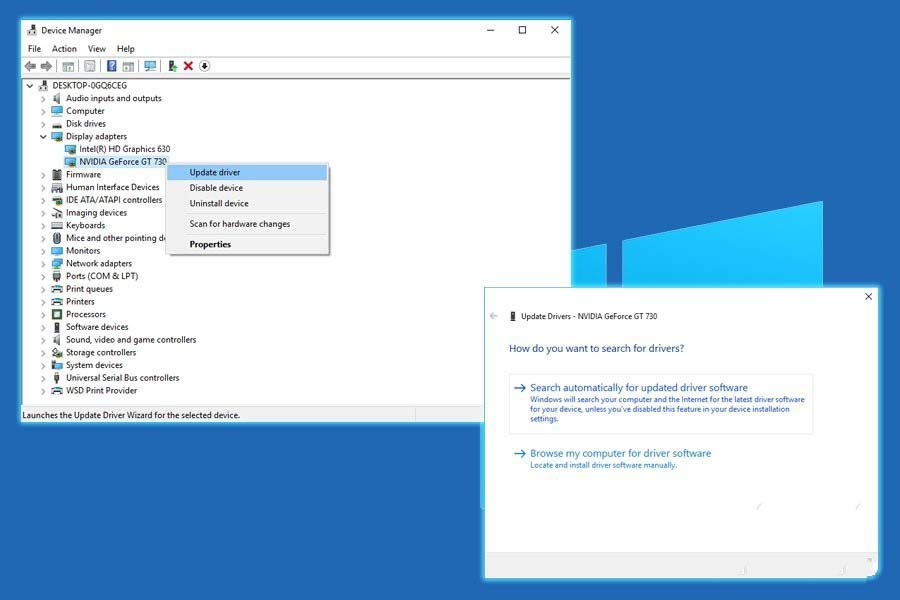Choose Scan for hardware changes in context menu
The image size is (900, 600).
[247, 224]
